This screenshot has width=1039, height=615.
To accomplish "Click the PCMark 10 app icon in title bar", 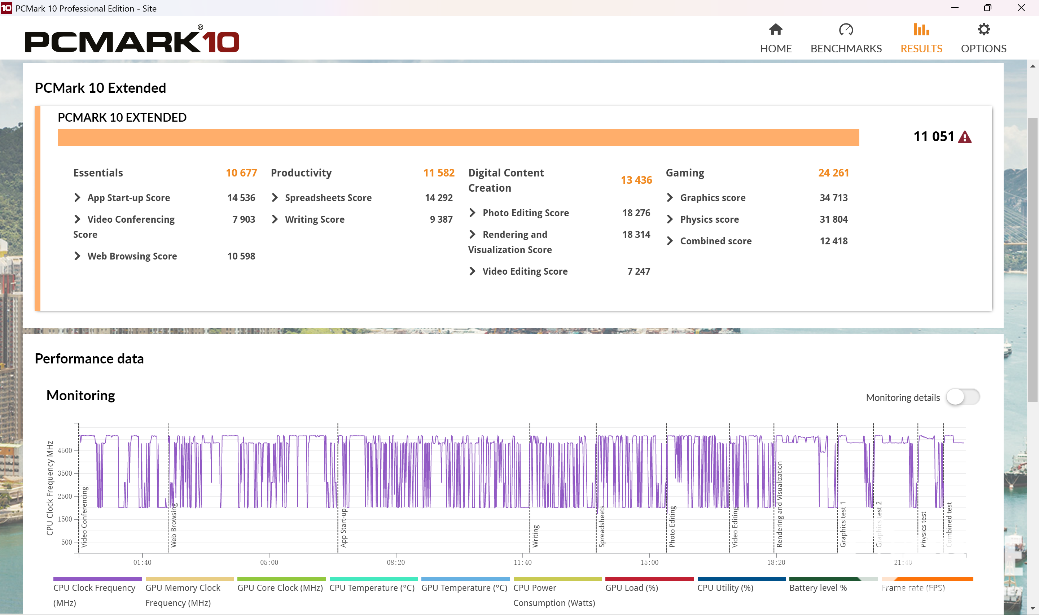I will click(7, 8).
